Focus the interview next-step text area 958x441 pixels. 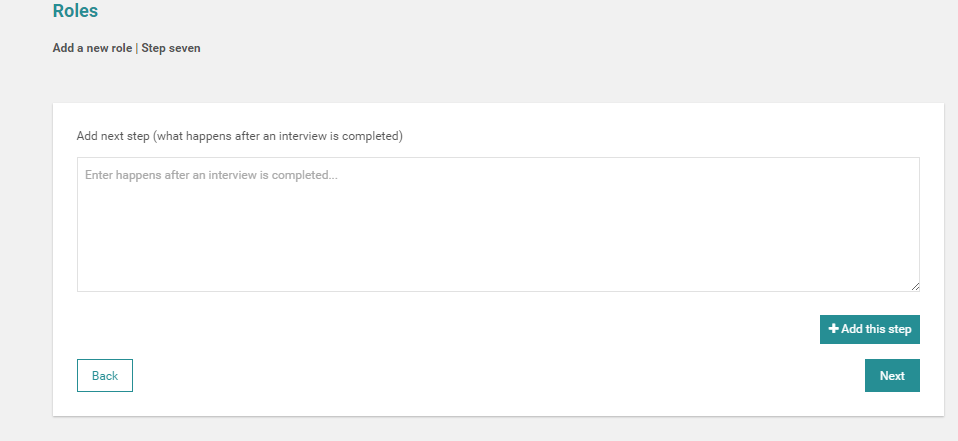tap(498, 224)
